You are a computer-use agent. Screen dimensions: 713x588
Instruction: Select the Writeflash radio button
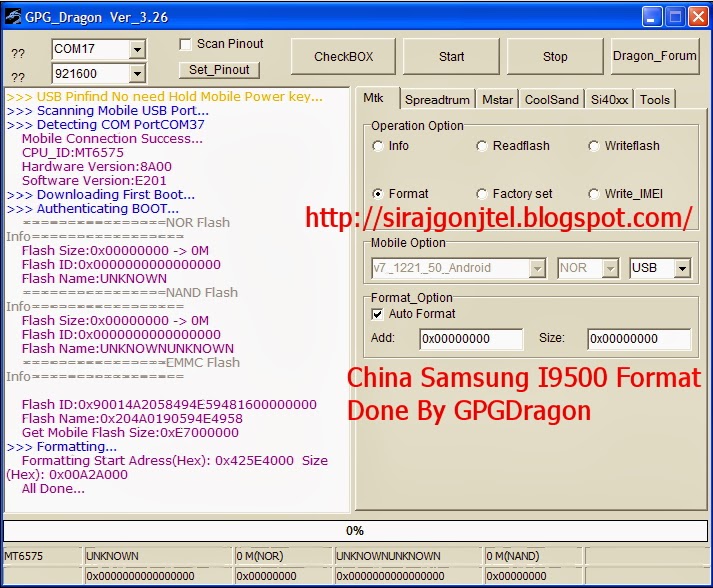pyautogui.click(x=593, y=146)
